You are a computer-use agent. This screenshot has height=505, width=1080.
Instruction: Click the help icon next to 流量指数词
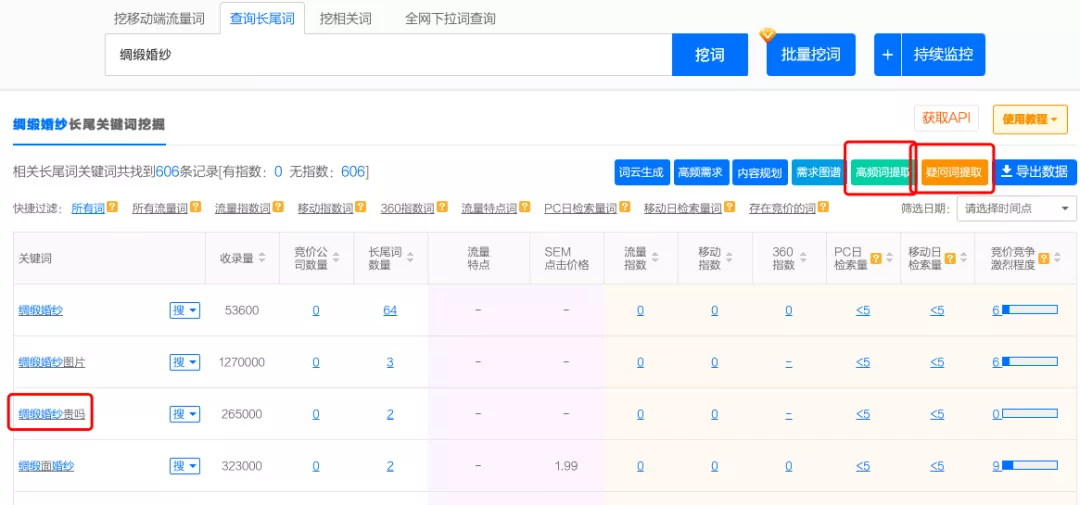click(x=279, y=208)
